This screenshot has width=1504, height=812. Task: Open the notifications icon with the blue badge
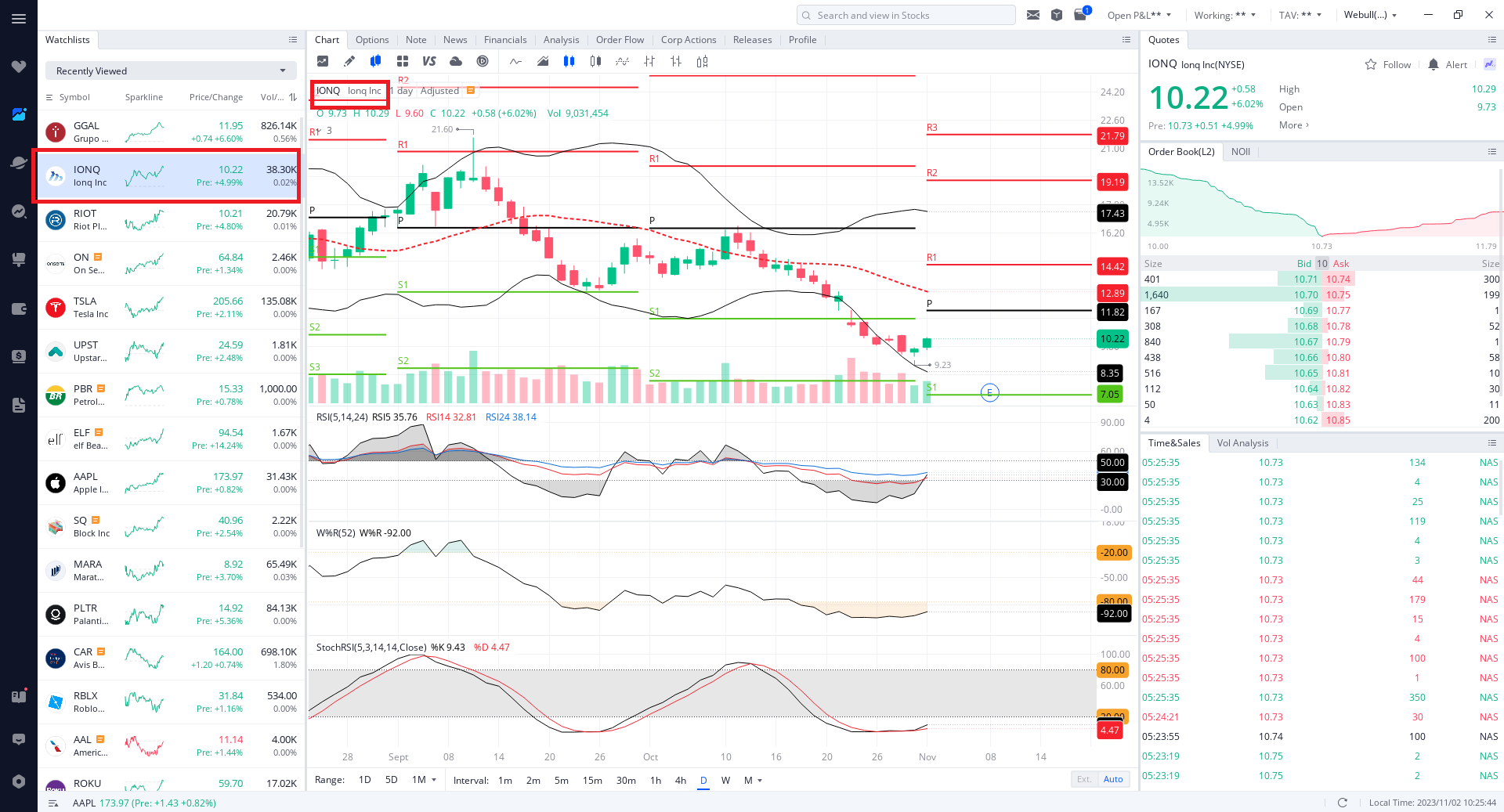coord(1081,14)
